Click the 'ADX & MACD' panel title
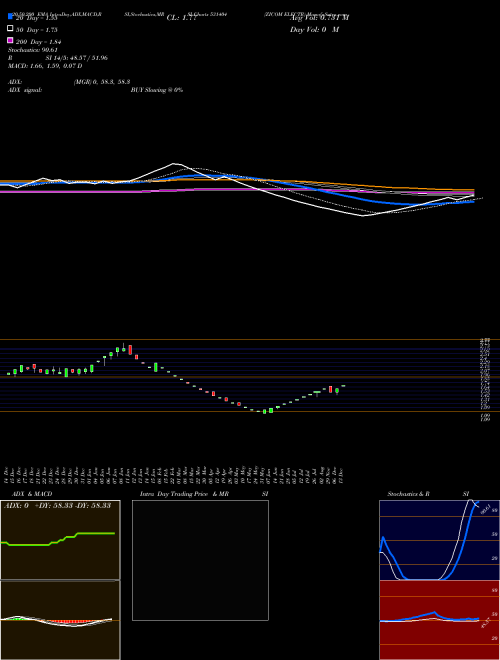This screenshot has height=660, width=500. (x=32, y=494)
